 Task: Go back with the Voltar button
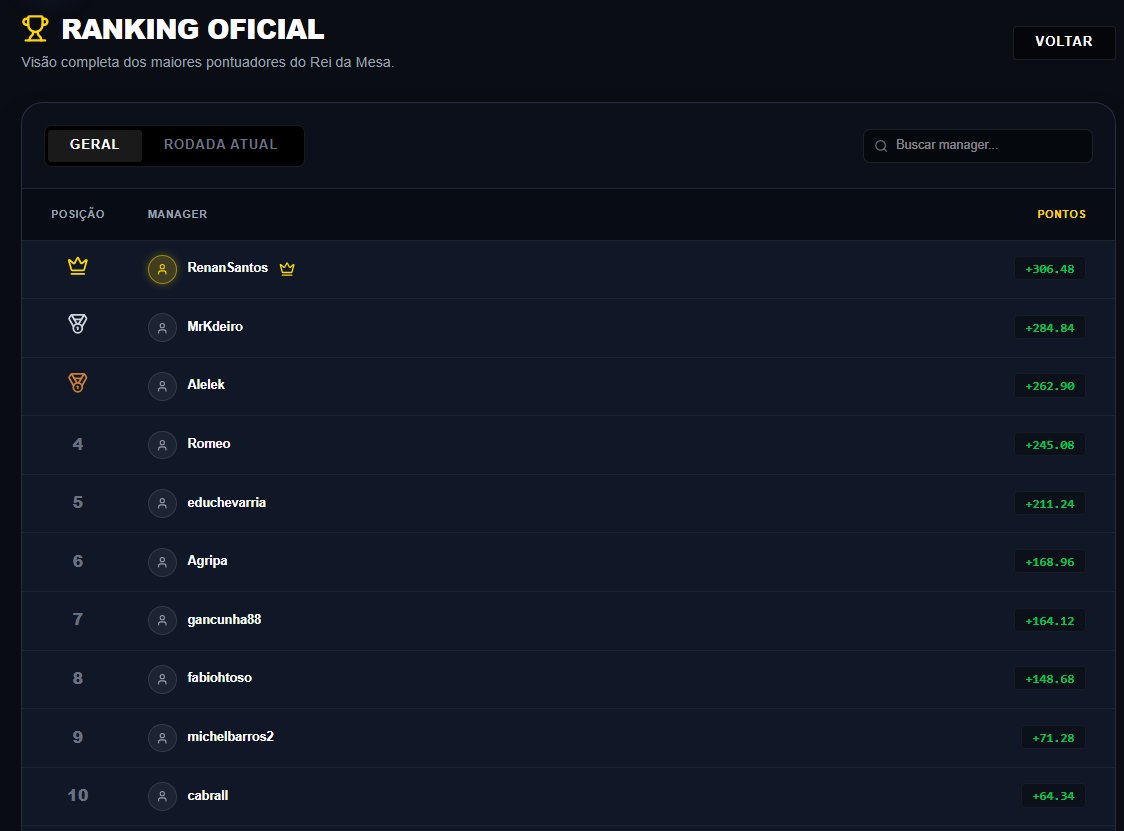(1064, 42)
